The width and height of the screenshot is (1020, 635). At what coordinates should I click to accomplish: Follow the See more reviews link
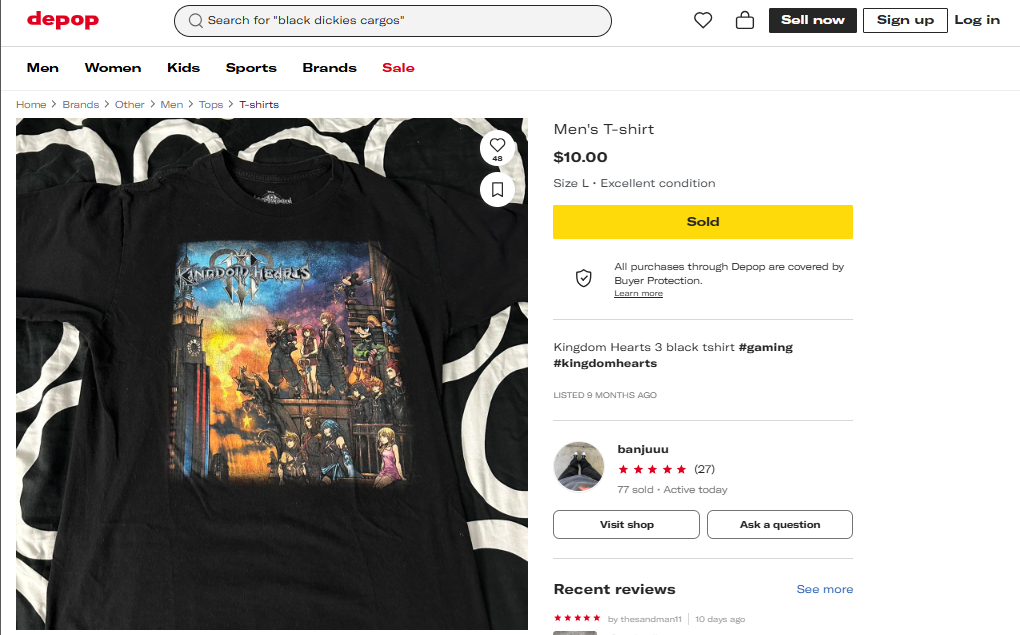tap(824, 589)
